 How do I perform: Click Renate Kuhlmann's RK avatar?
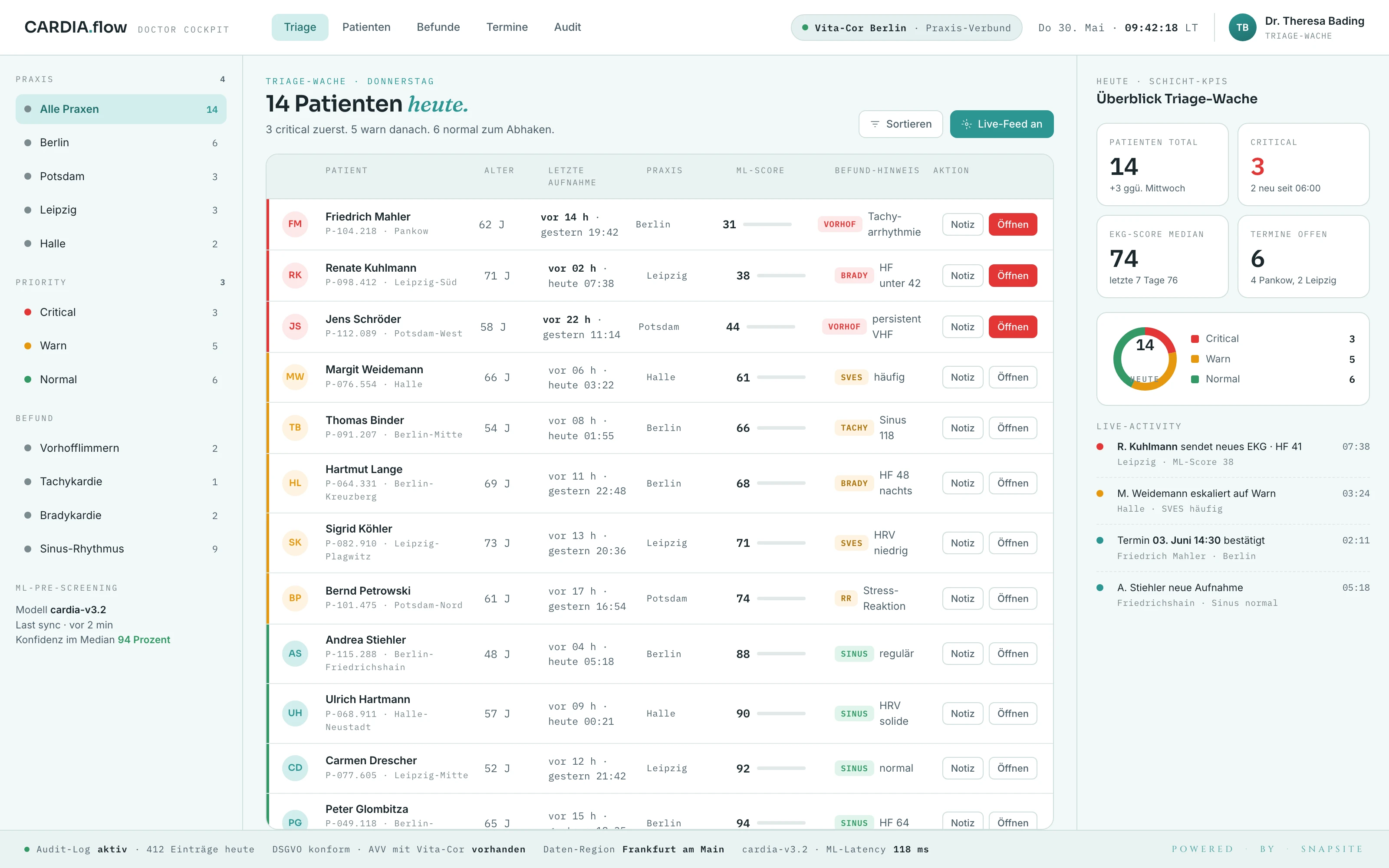click(x=295, y=275)
